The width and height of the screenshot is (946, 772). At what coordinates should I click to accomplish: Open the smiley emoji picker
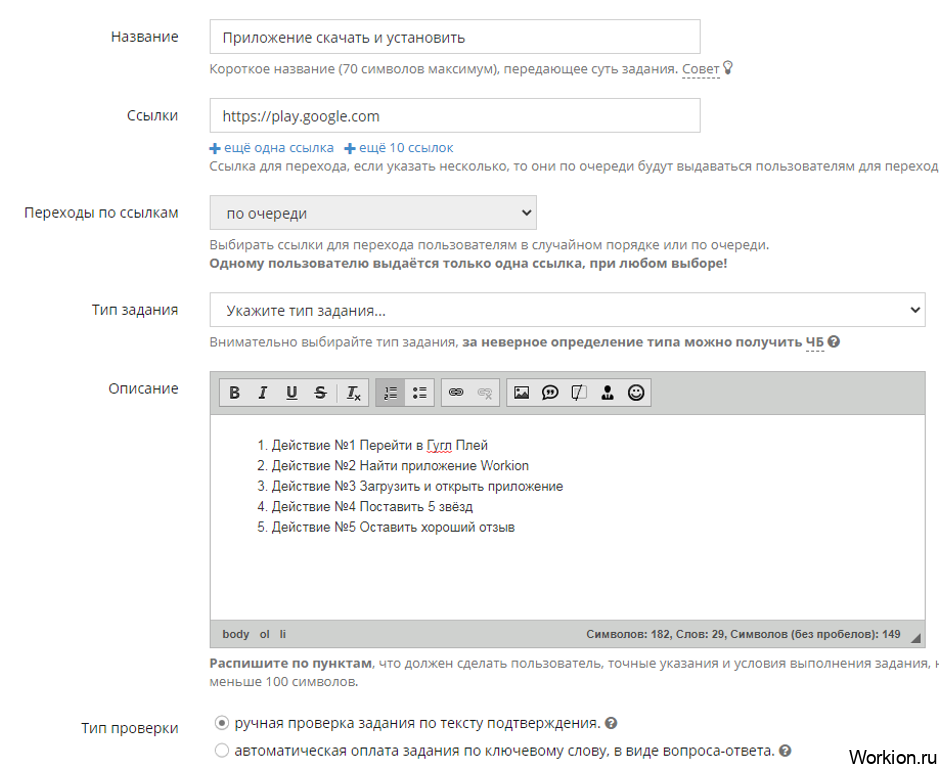[636, 393]
